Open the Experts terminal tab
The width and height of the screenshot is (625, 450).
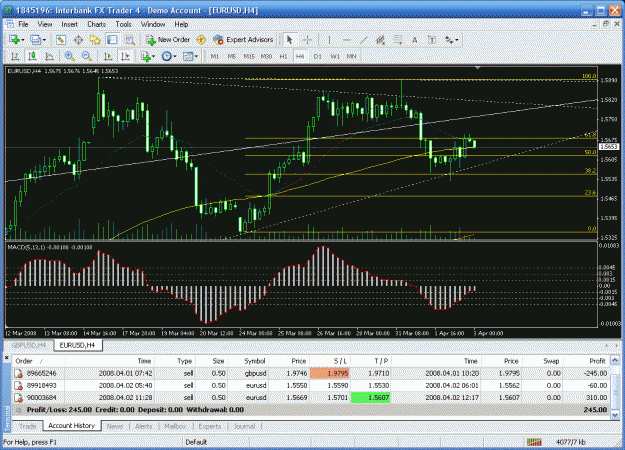click(210, 426)
